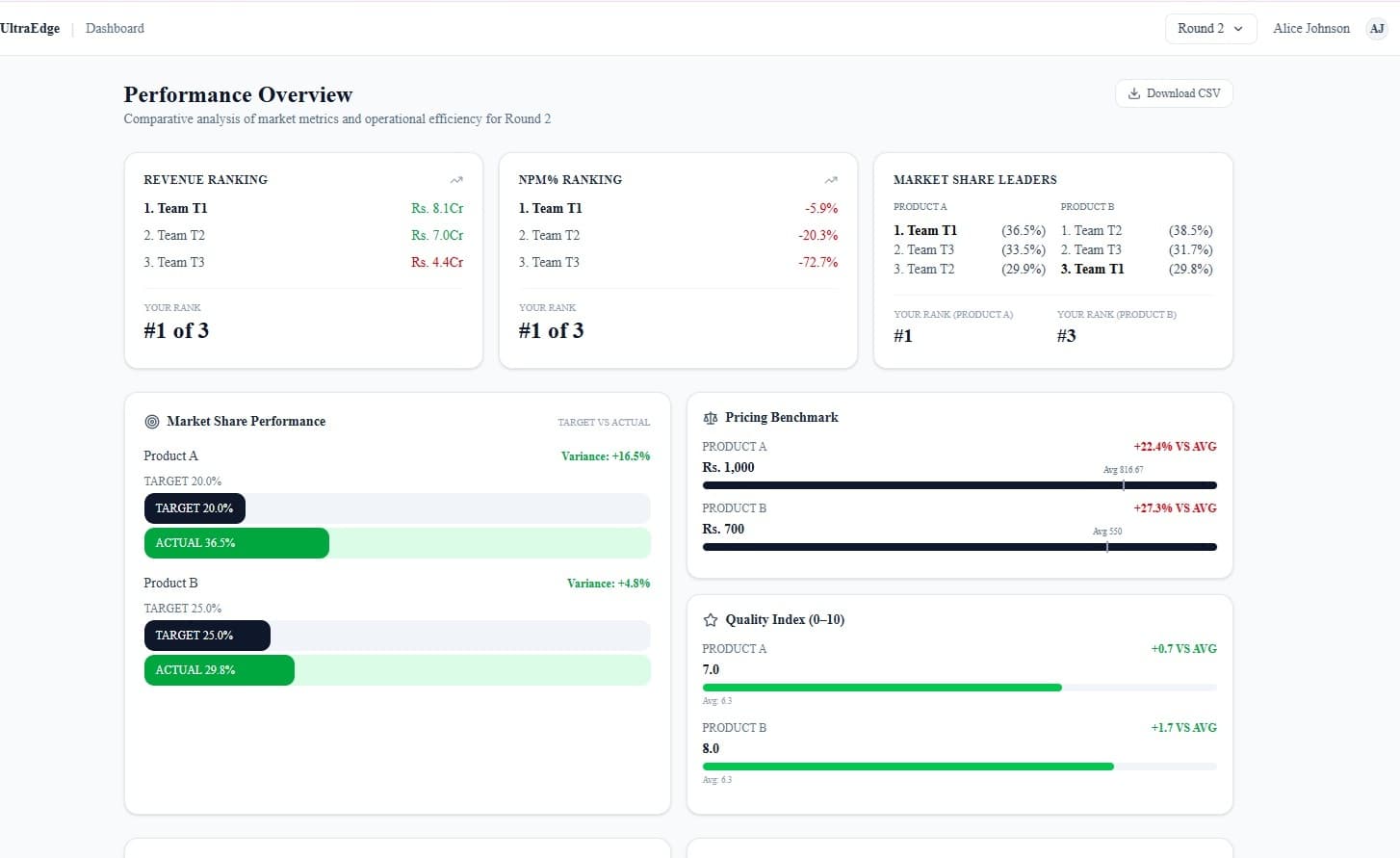This screenshot has width=1400, height=858.
Task: Select revenue value Rs. 7.0Cr
Action: pos(437,235)
